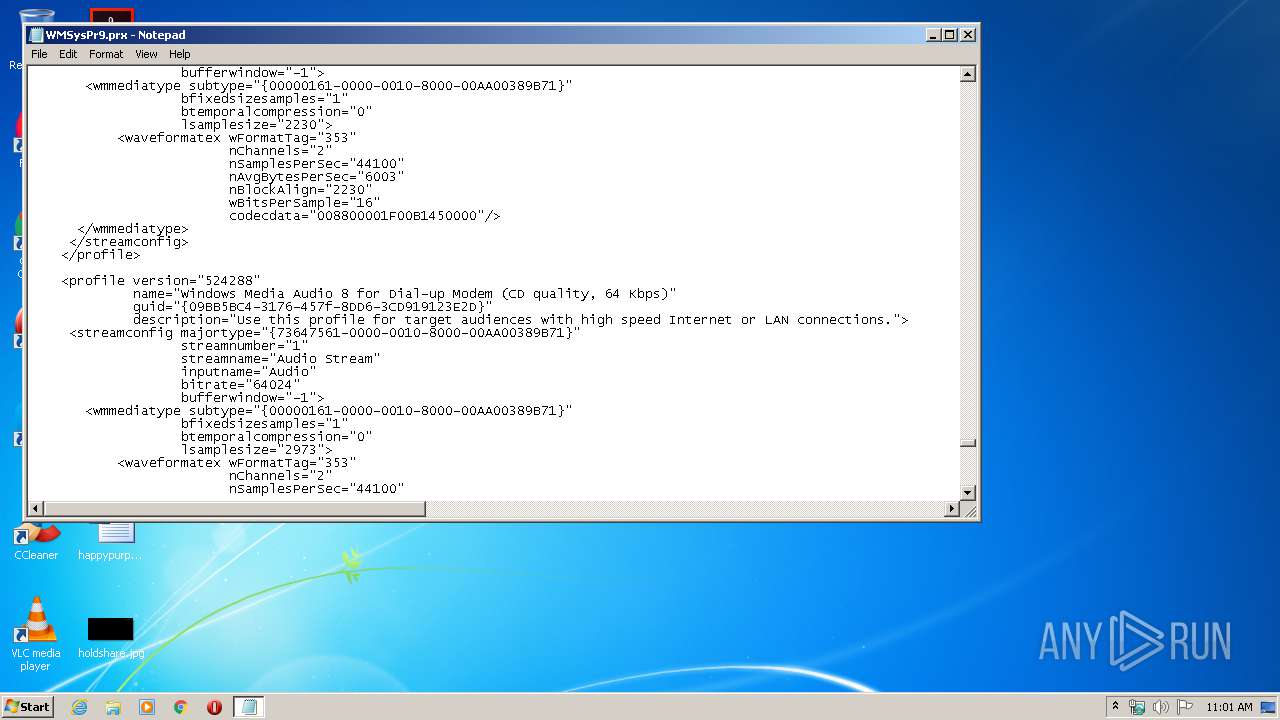Minimize the Notepad window
Screen dimensions: 1280x720
(933, 34)
